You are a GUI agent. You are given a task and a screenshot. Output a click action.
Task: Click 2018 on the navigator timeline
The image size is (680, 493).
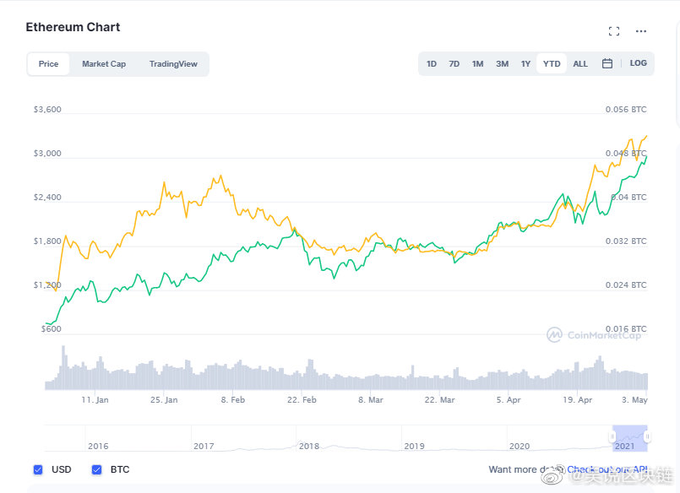pyautogui.click(x=309, y=446)
